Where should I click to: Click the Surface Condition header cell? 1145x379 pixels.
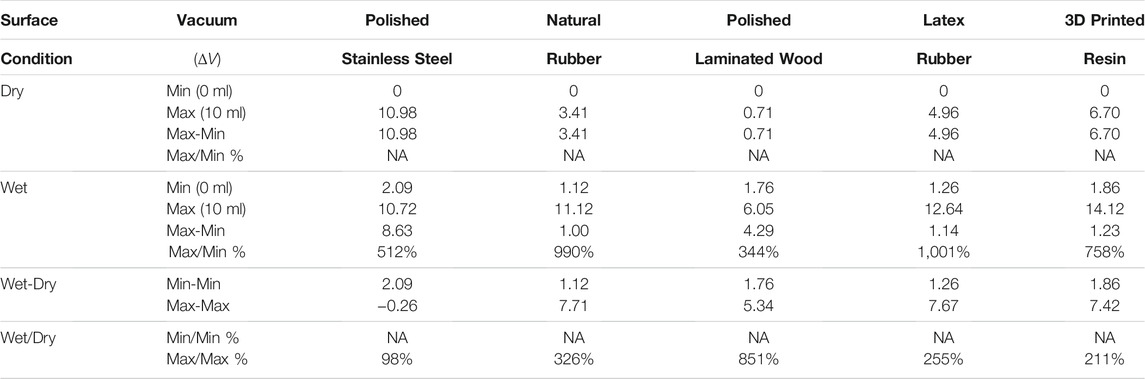click(37, 40)
